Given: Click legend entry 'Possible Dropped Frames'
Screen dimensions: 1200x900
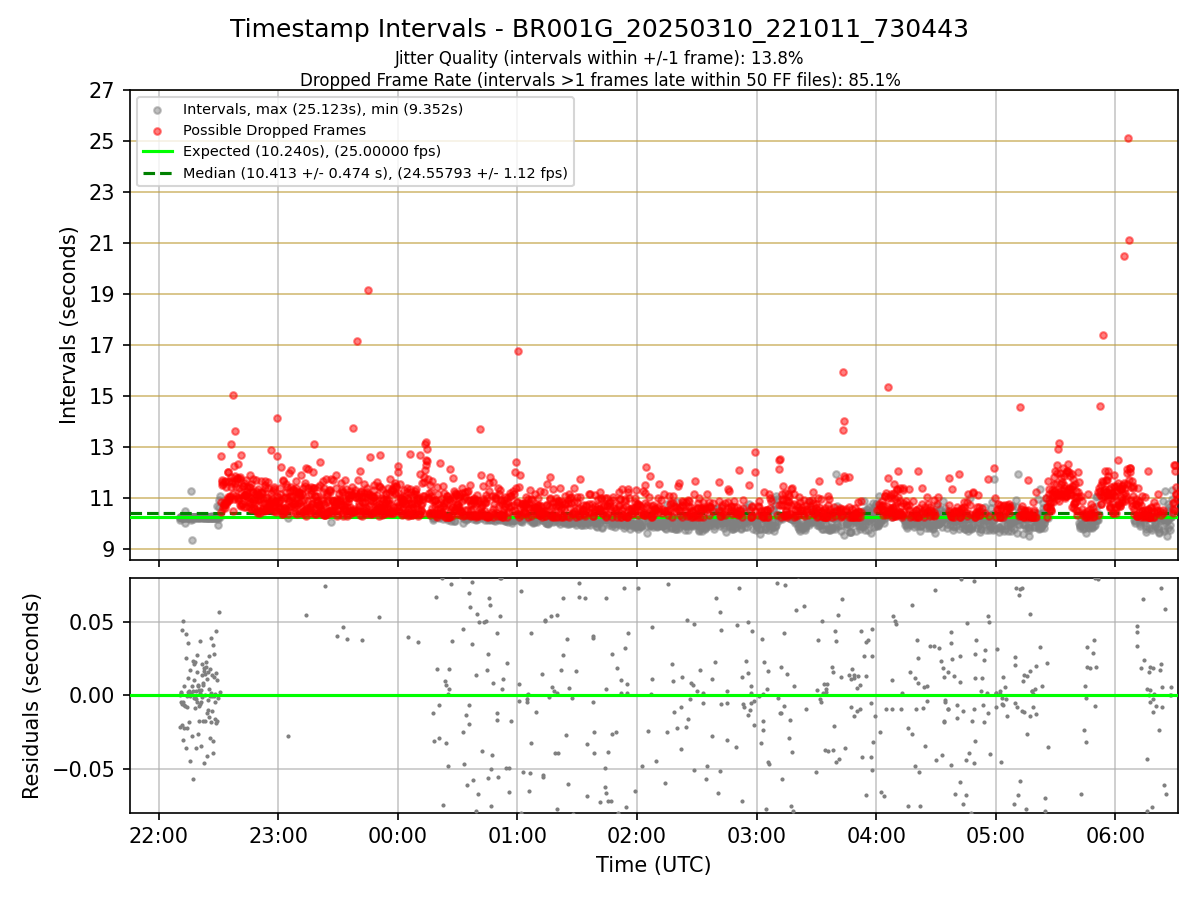Looking at the screenshot, I should pyautogui.click(x=274, y=130).
